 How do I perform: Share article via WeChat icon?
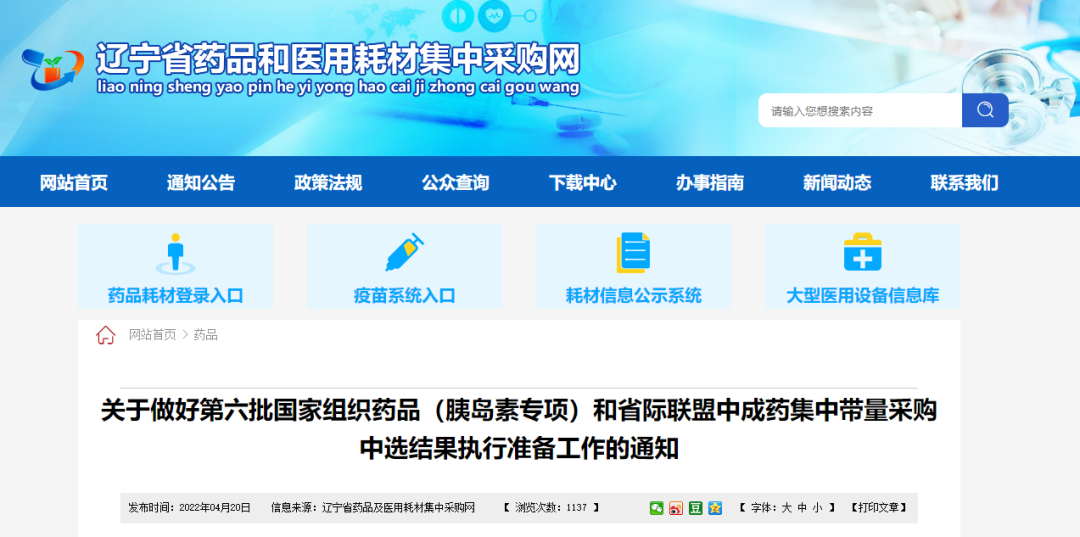pos(656,508)
